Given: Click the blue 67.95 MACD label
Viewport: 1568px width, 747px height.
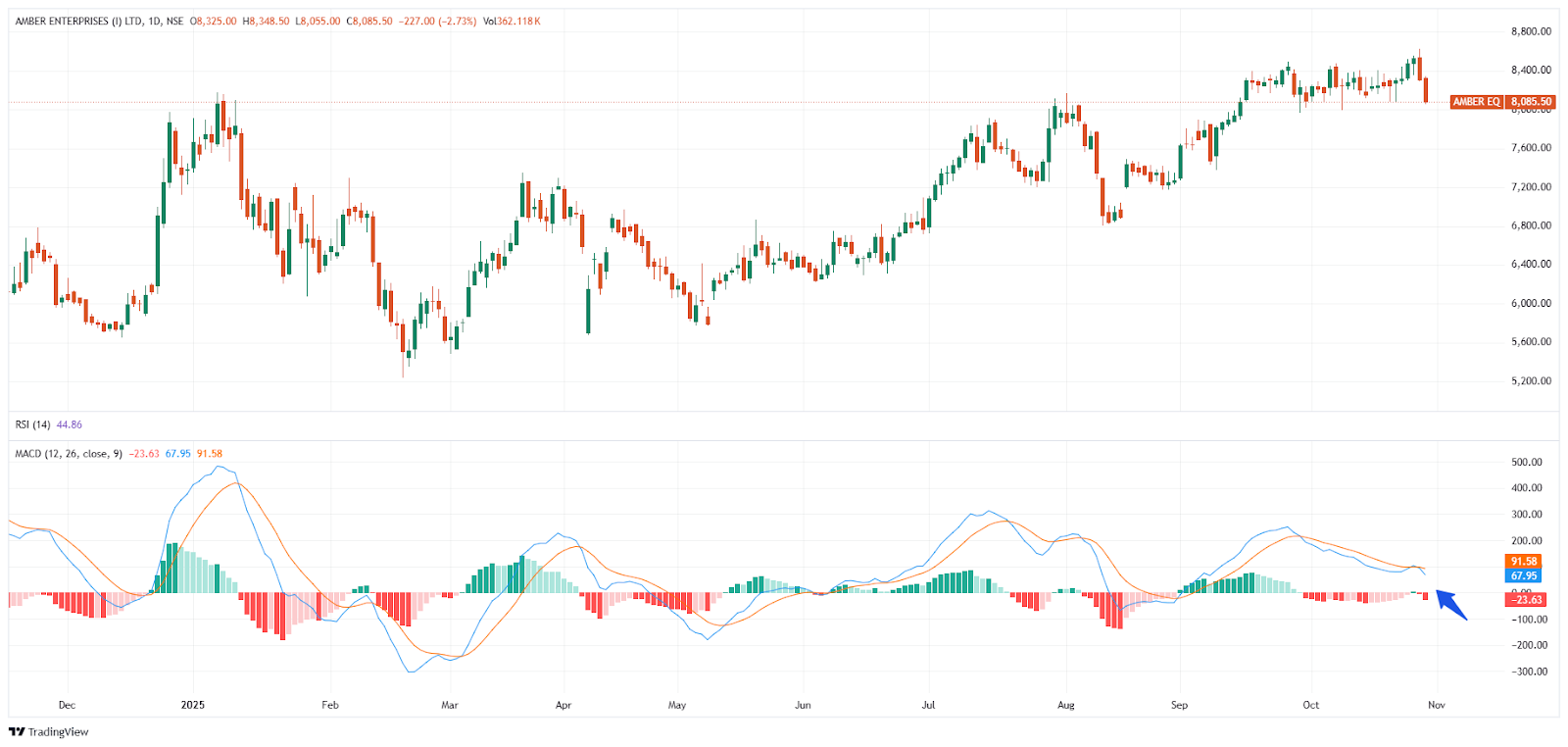Looking at the screenshot, I should [x=1523, y=575].
